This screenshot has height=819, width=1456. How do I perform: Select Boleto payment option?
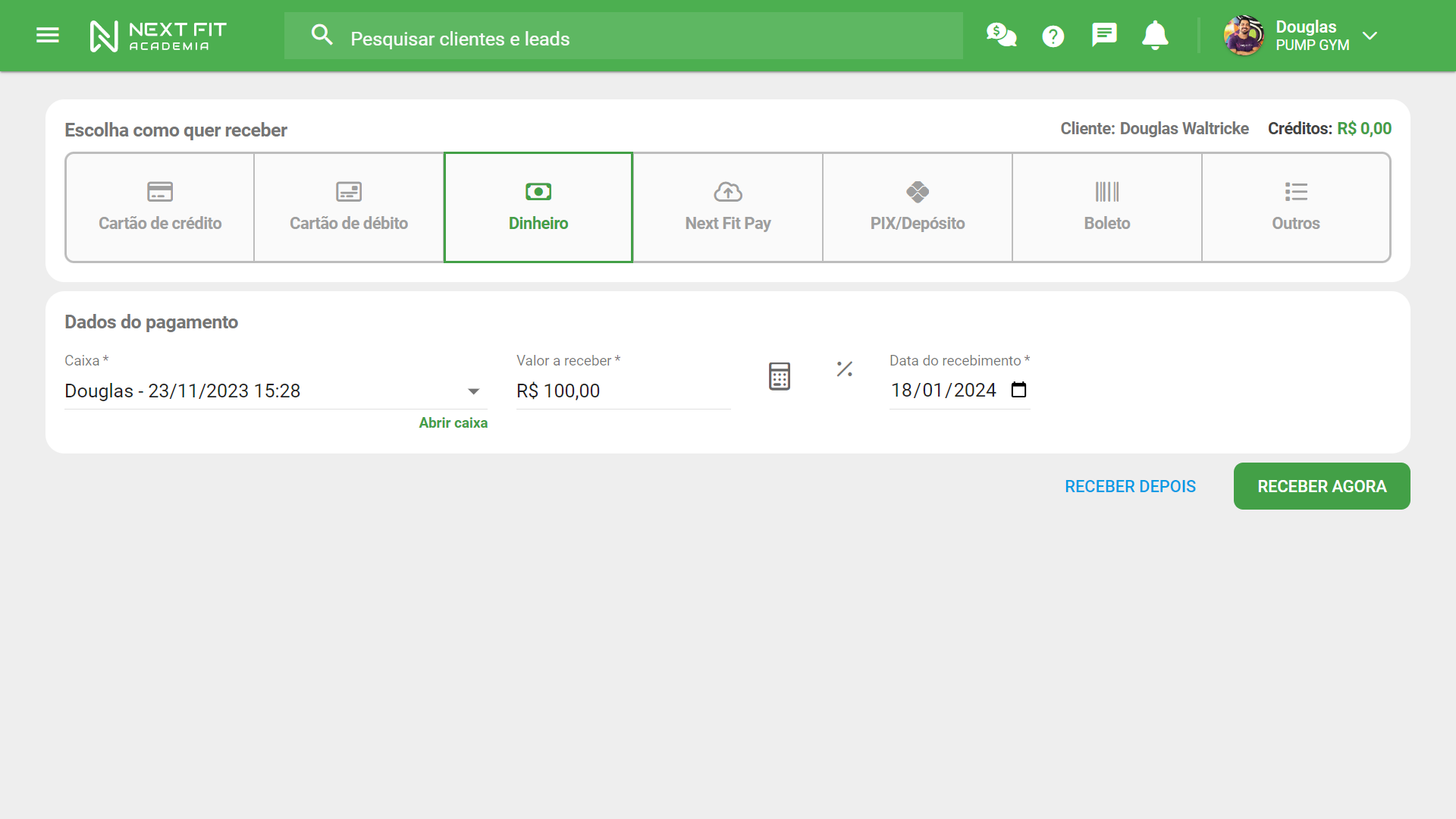[x=1107, y=207]
